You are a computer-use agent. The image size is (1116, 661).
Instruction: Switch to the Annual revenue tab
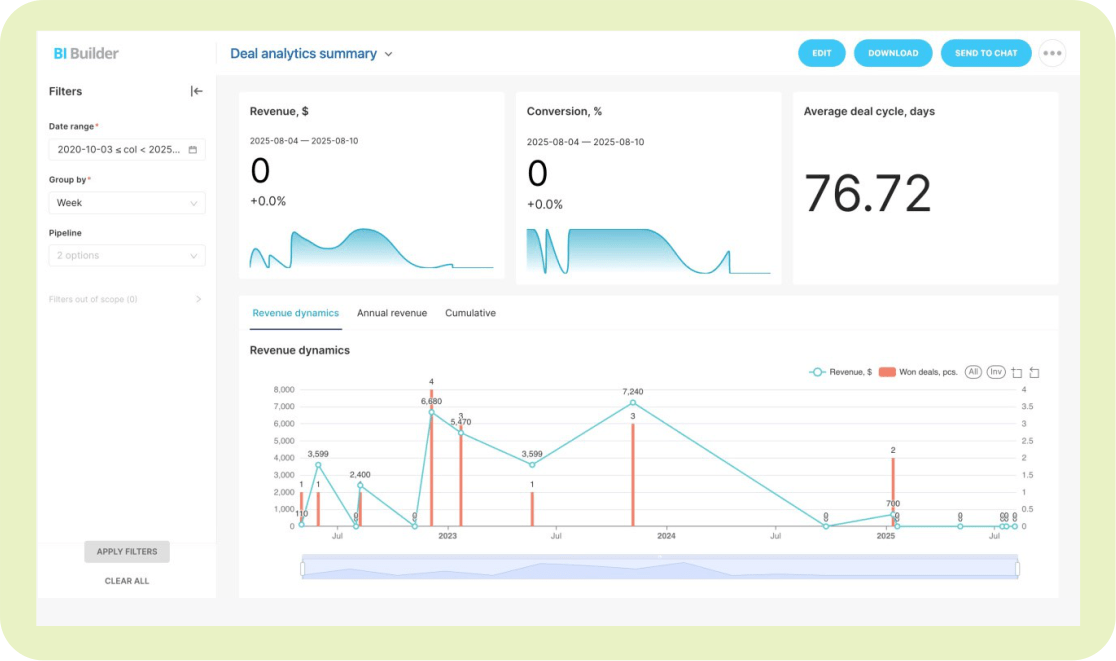[392, 313]
